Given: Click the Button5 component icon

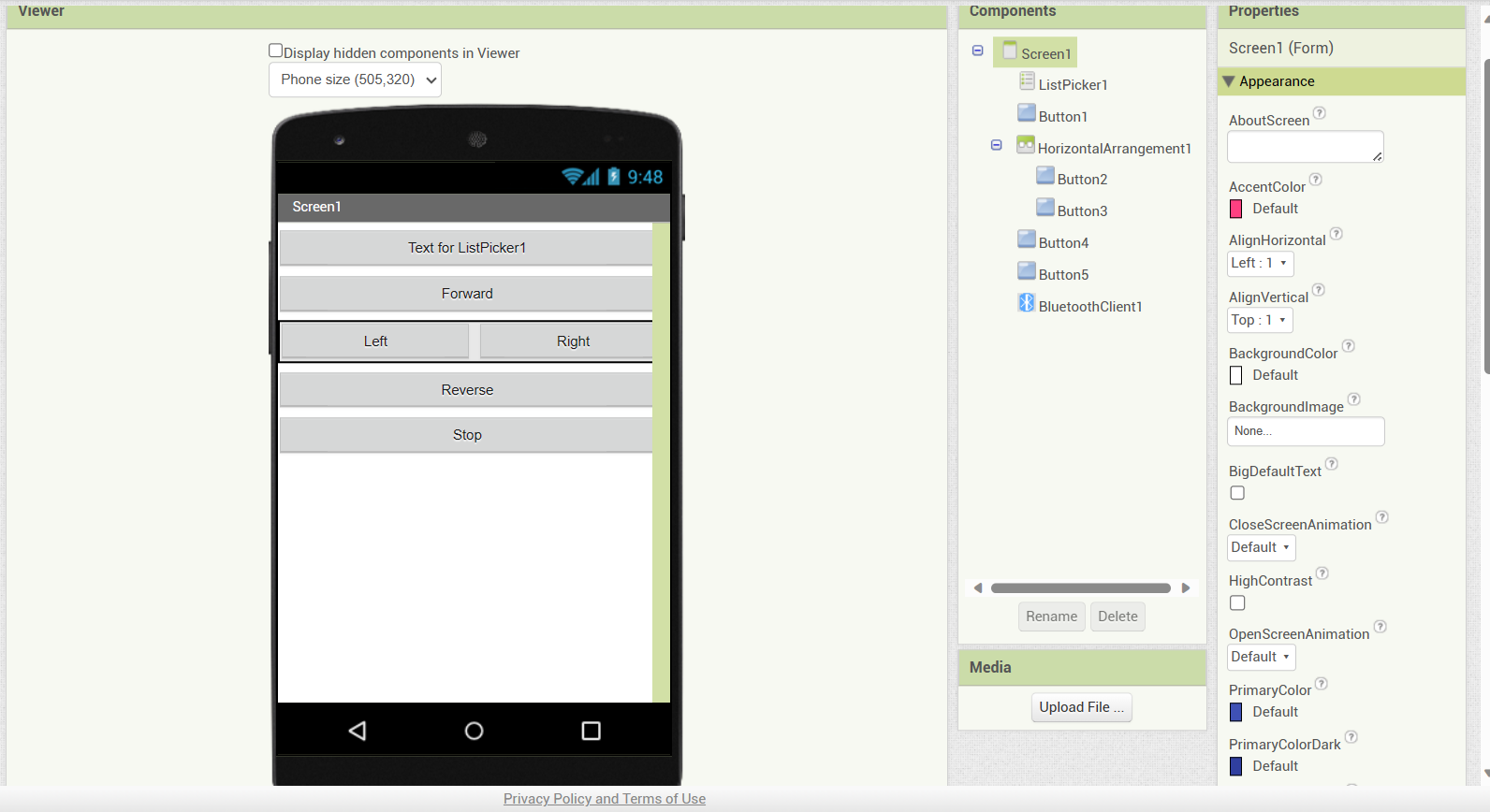Looking at the screenshot, I should (x=1027, y=271).
